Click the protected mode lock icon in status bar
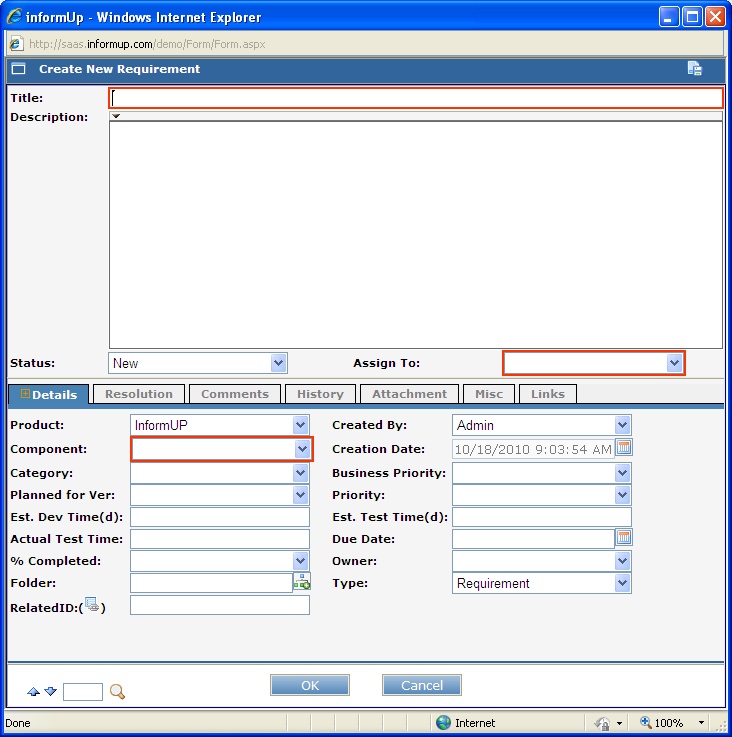The width and height of the screenshot is (732, 737). click(602, 723)
